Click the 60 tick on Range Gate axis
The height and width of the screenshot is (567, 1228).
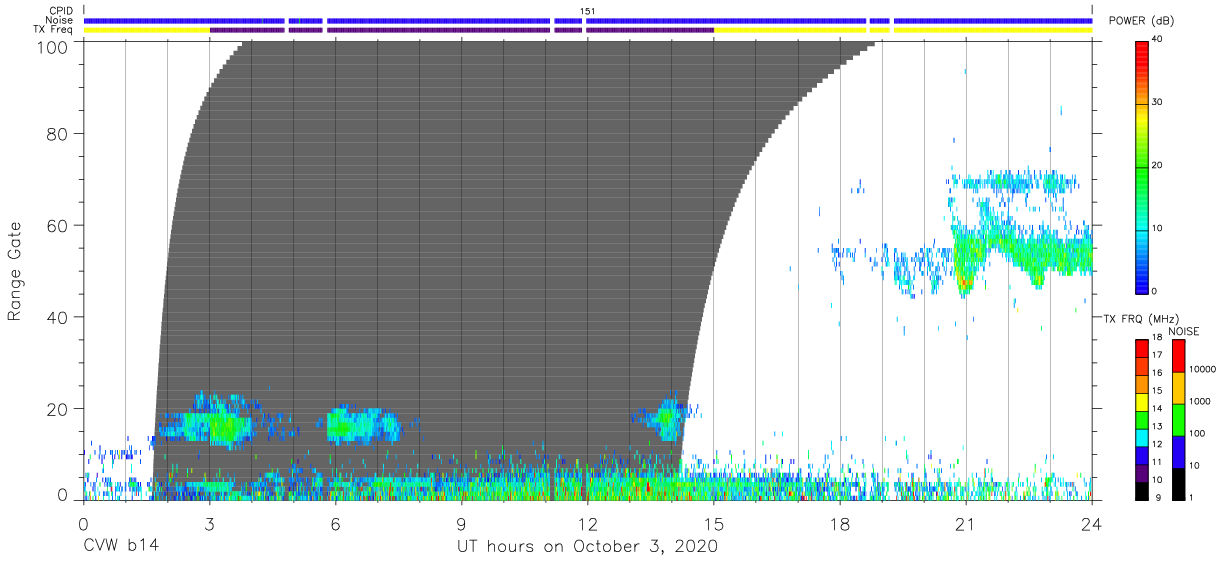(x=59, y=226)
